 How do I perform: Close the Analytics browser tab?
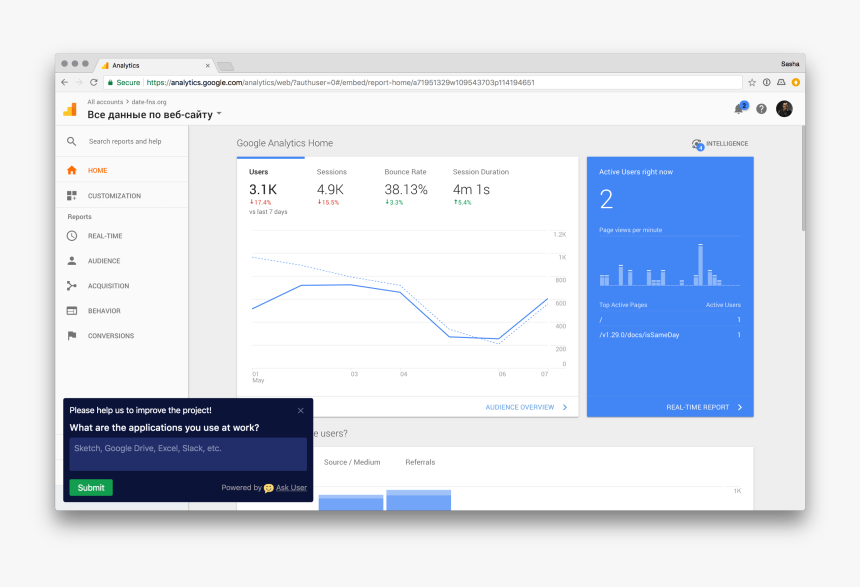tap(207, 65)
